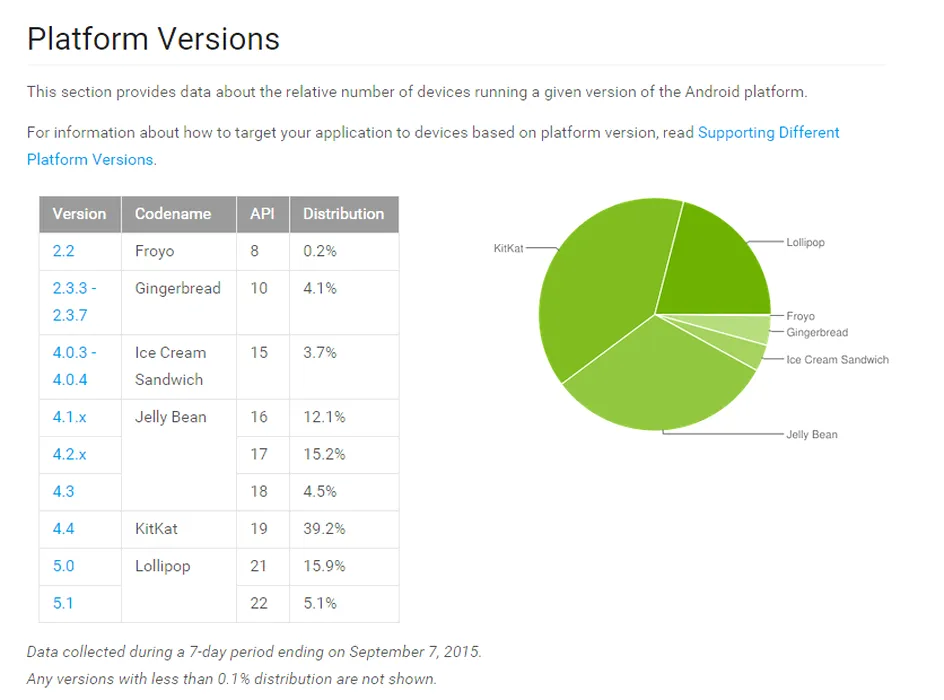This screenshot has width=944, height=700.
Task: Select the 4.1.x version link
Action: tap(69, 417)
